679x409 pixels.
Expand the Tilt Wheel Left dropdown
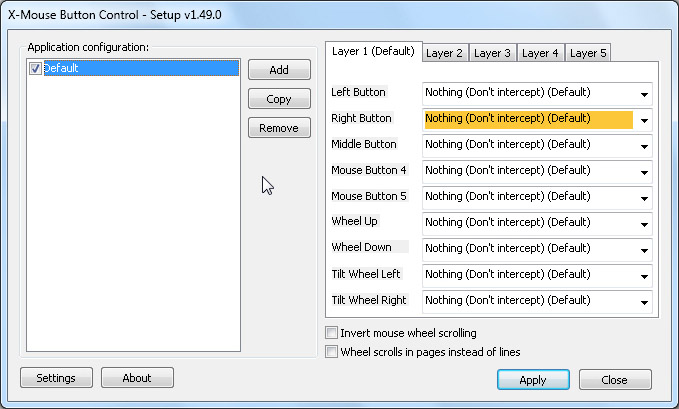pyautogui.click(x=537, y=276)
